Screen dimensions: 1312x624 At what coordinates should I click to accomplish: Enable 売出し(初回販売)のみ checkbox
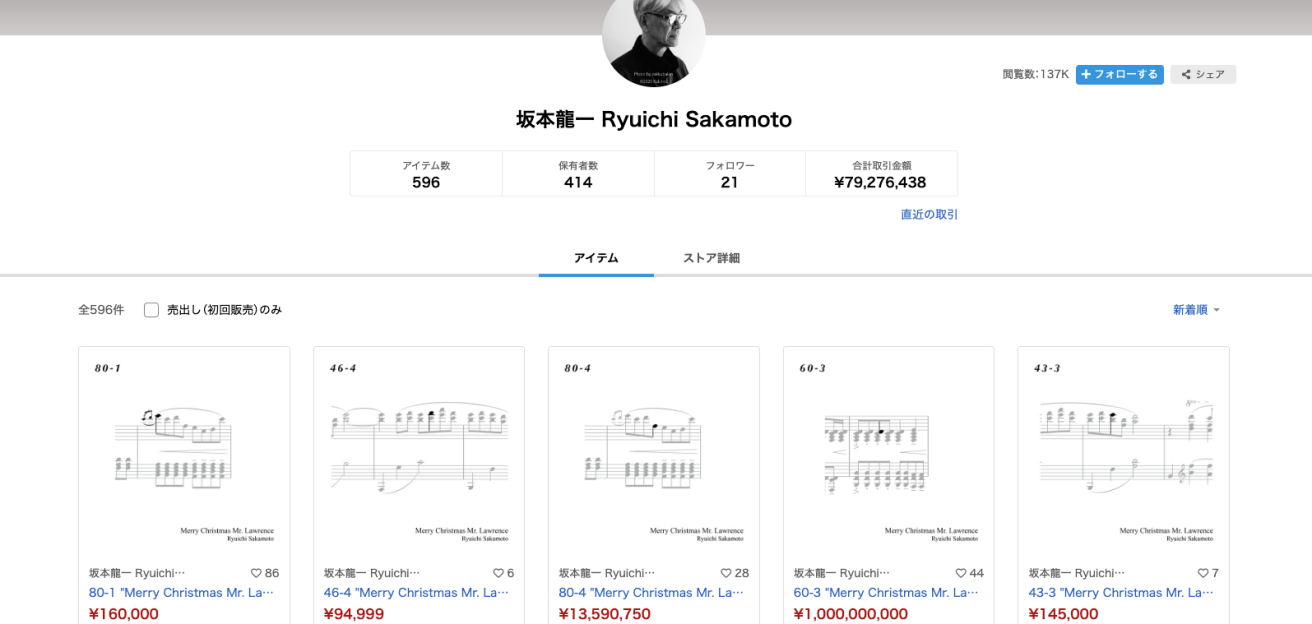[x=152, y=310]
